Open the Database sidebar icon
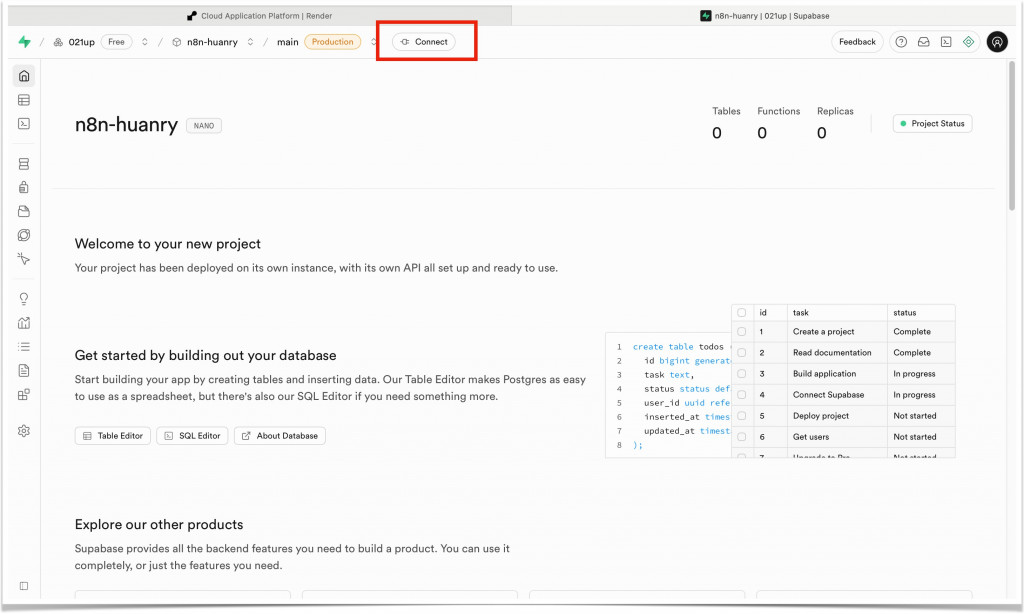The width and height of the screenshot is (1024, 614). [x=24, y=164]
